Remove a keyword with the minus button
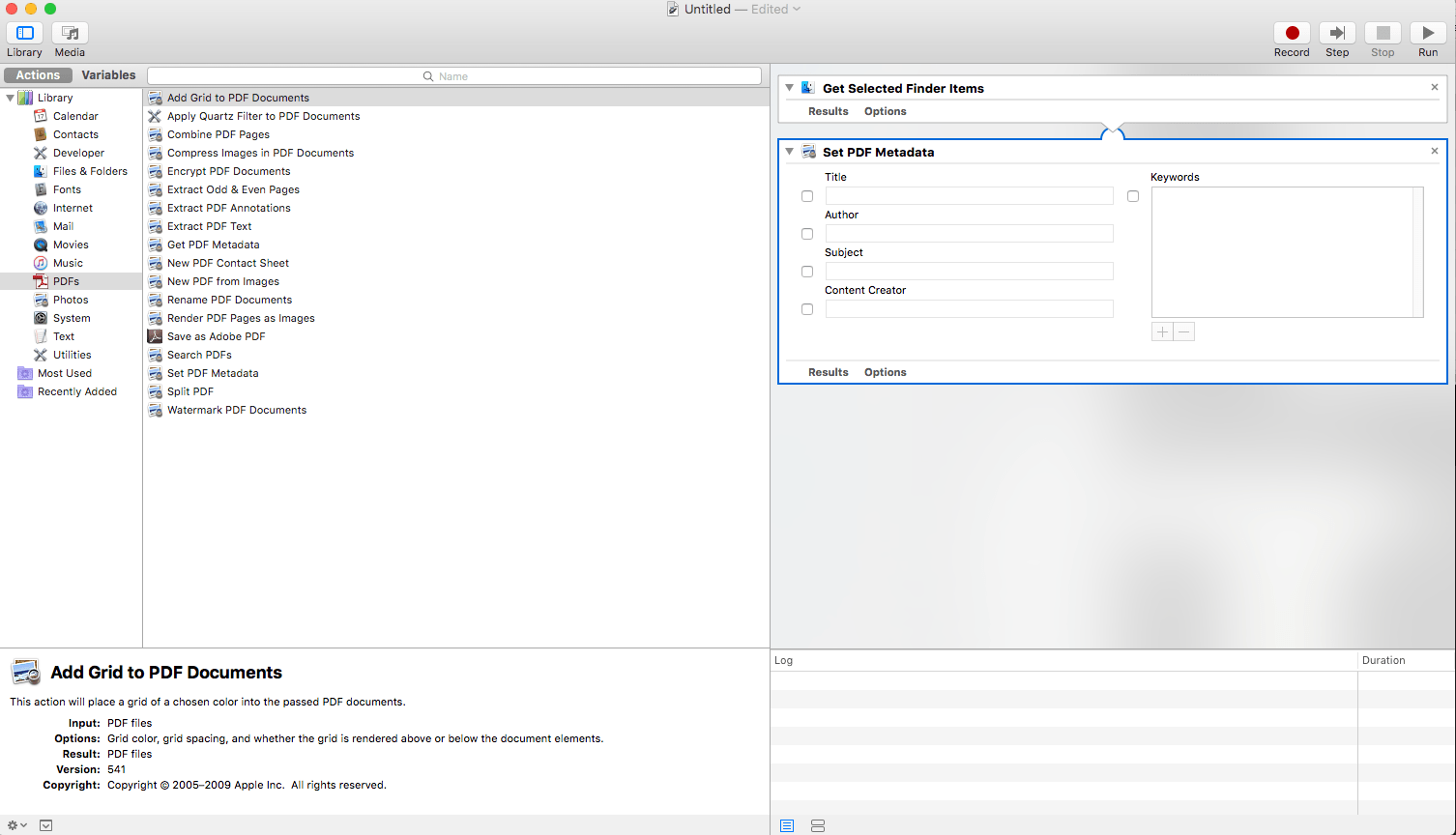This screenshot has height=835, width=1456. [x=1184, y=331]
